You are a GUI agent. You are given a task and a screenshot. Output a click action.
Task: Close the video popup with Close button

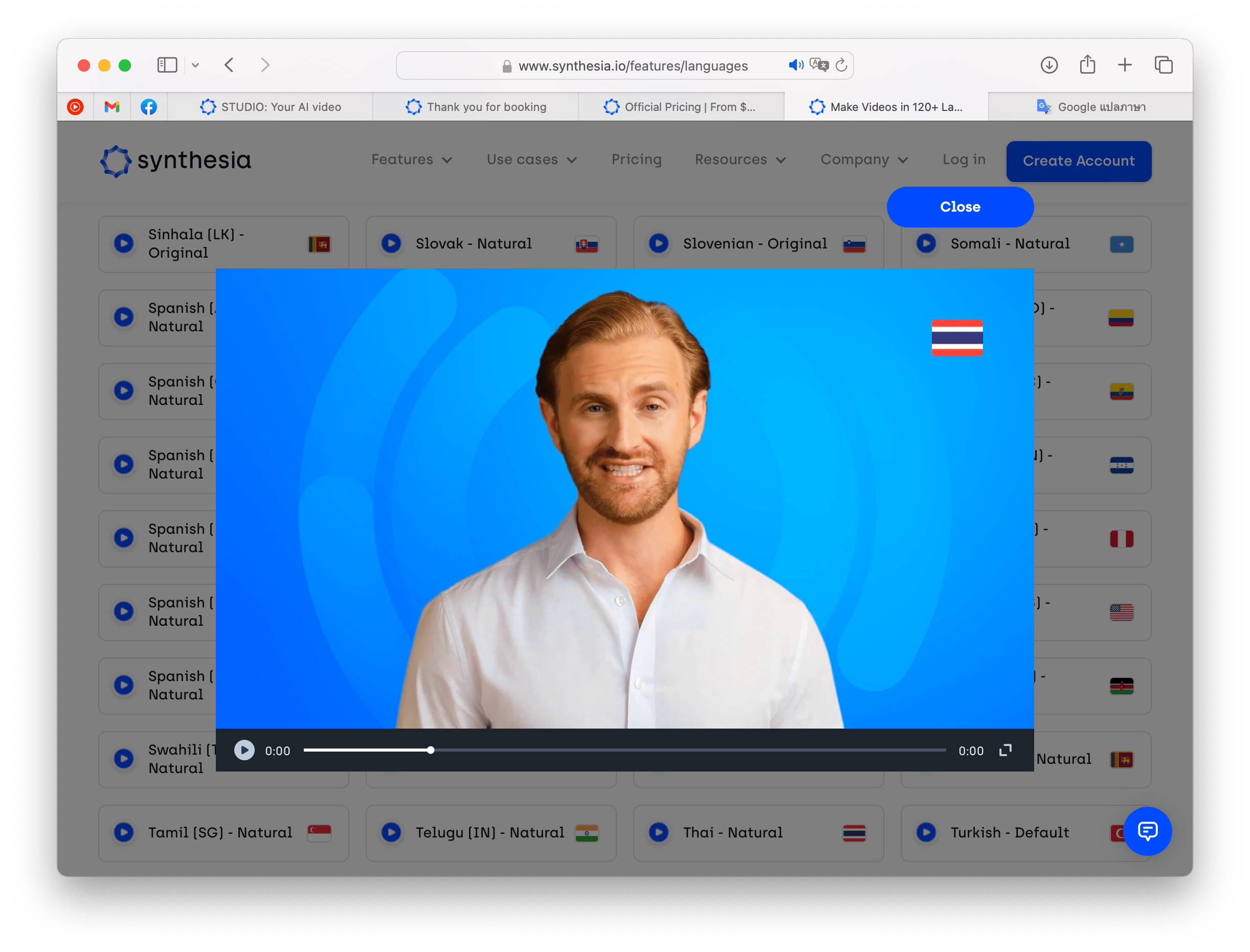coord(959,207)
